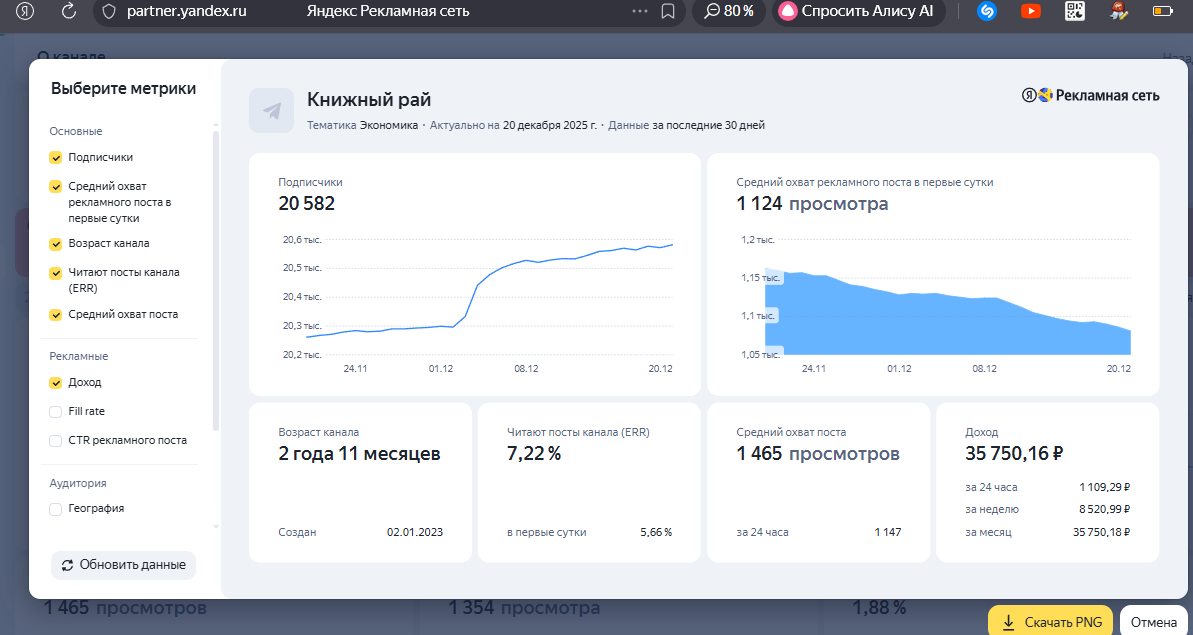Image resolution: width=1193 pixels, height=635 pixels.
Task: Download the report via Скачать PNG
Action: 1051,622
